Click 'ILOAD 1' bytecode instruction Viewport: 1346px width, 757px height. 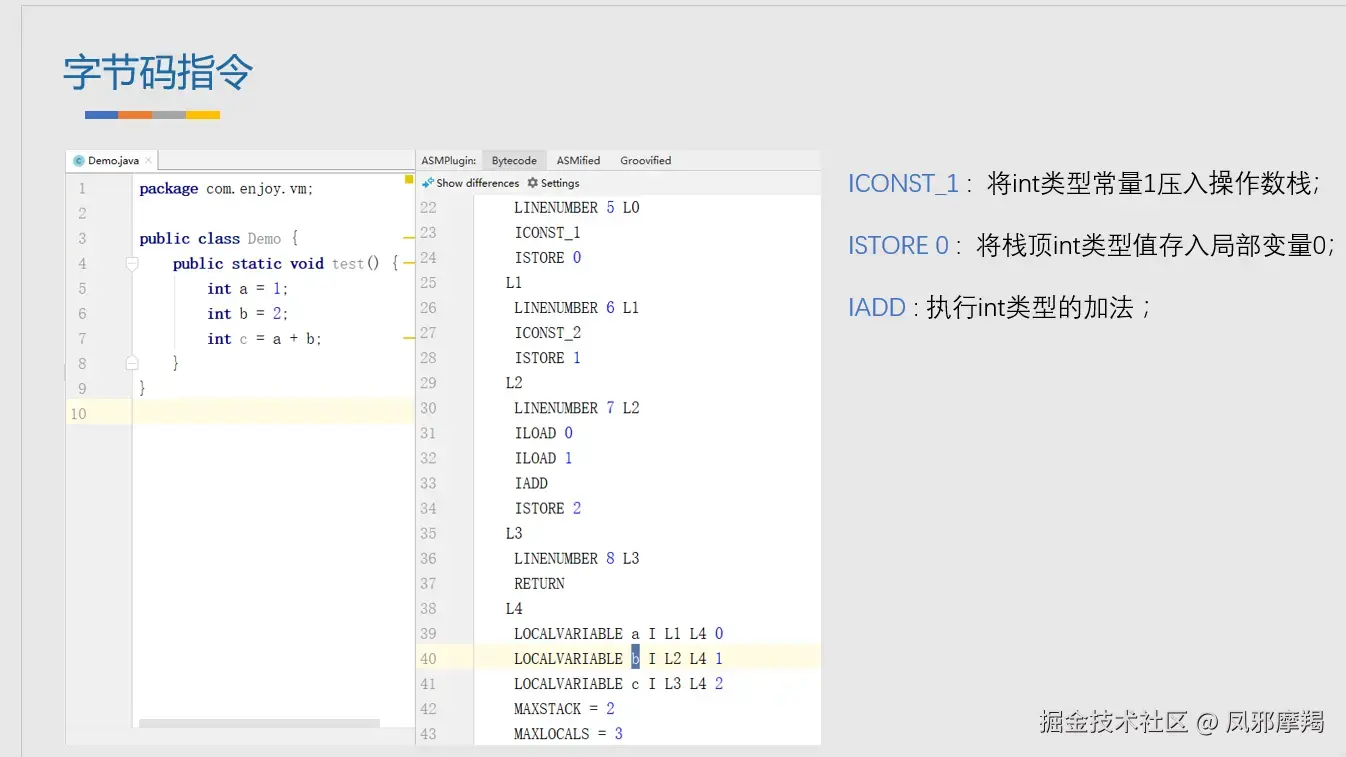point(543,458)
